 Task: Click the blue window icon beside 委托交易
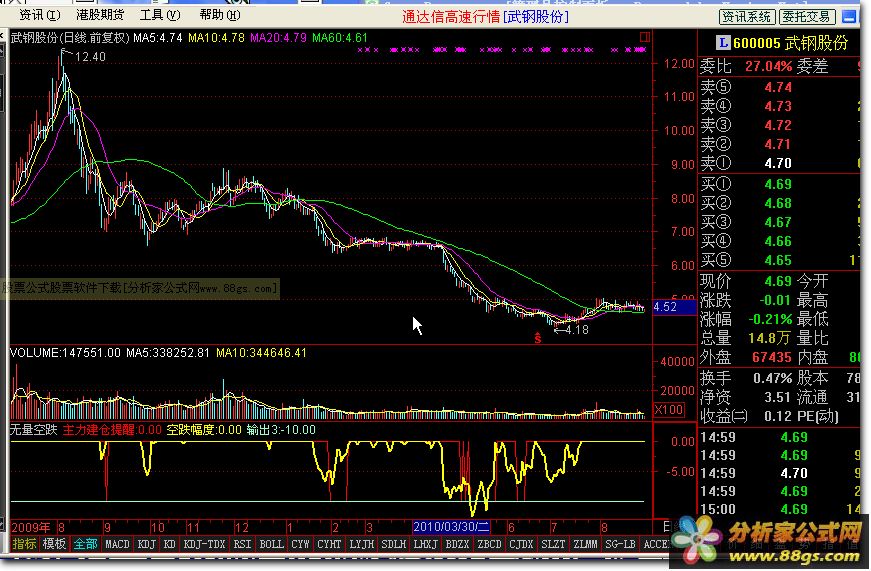[x=849, y=17]
